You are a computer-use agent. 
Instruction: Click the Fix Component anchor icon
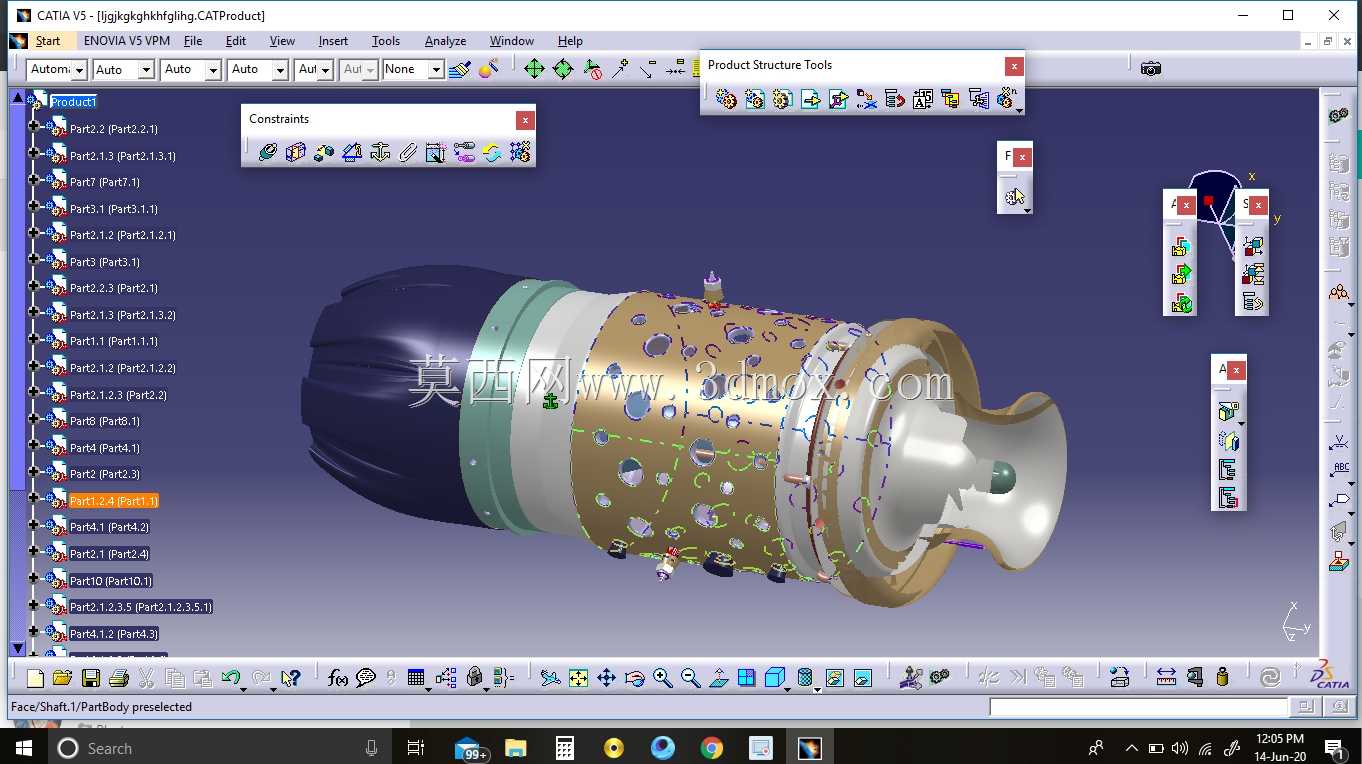click(380, 152)
